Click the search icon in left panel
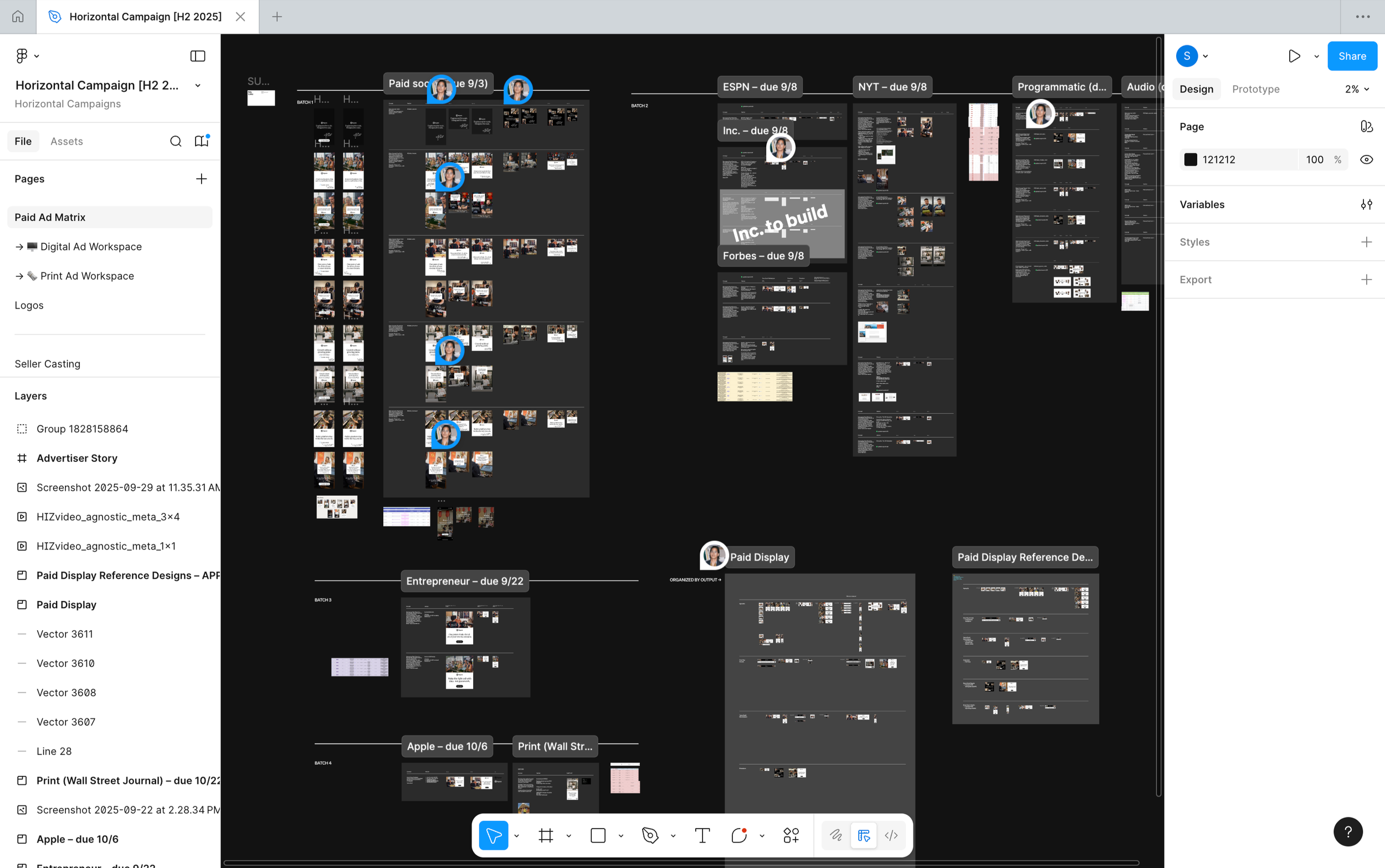 (176, 141)
